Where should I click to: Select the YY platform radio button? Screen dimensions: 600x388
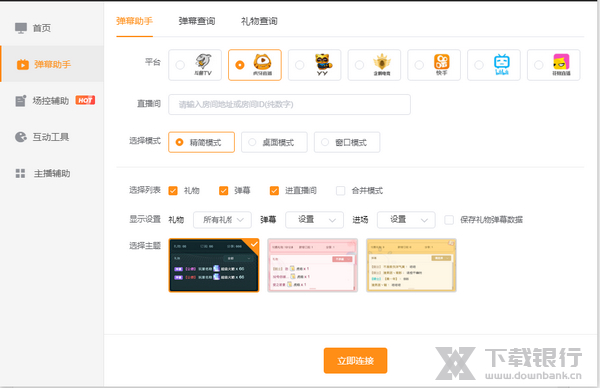coord(300,65)
